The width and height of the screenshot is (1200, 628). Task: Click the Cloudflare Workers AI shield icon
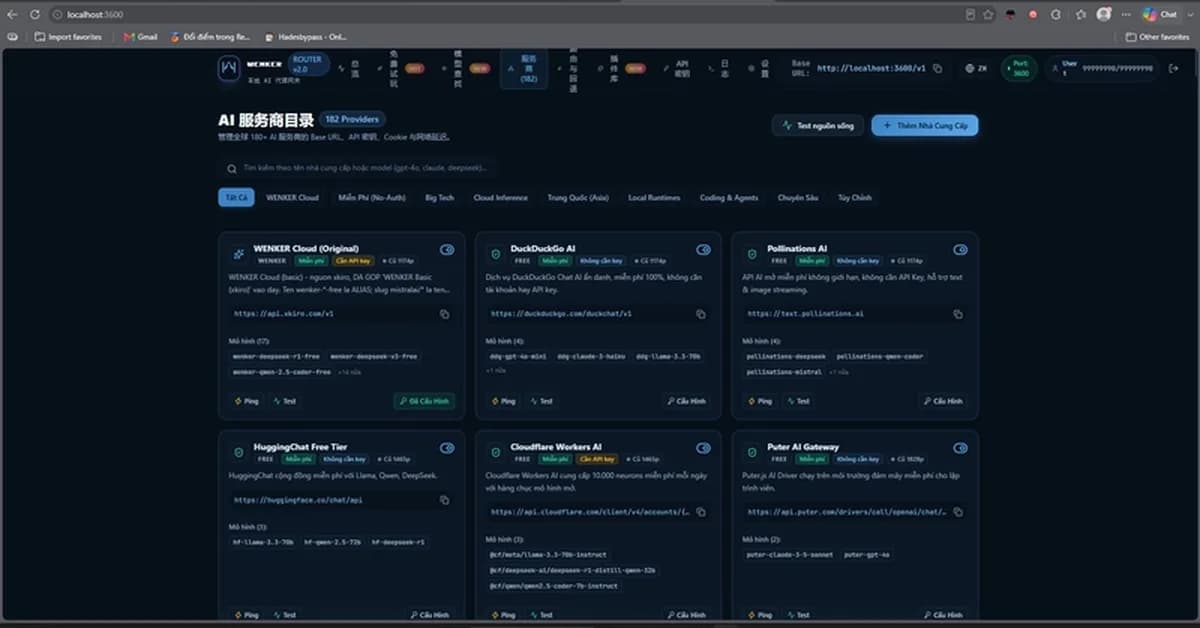coord(495,453)
